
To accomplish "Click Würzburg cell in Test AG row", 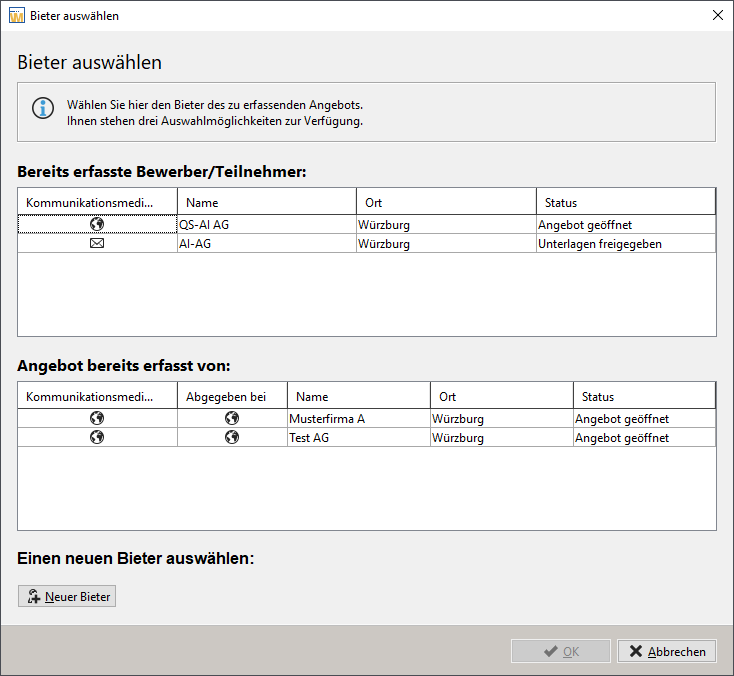I will pyautogui.click(x=502, y=437).
